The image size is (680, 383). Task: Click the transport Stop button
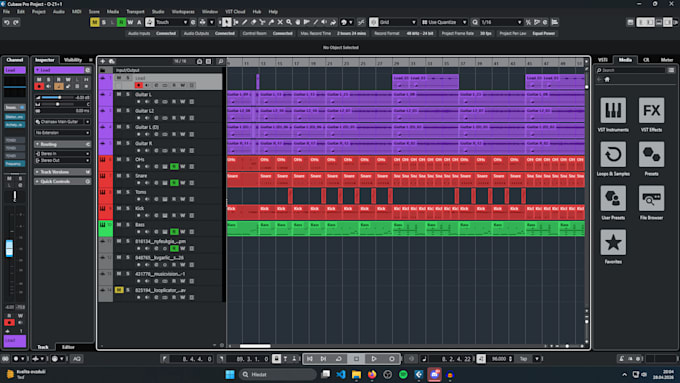coord(356,359)
